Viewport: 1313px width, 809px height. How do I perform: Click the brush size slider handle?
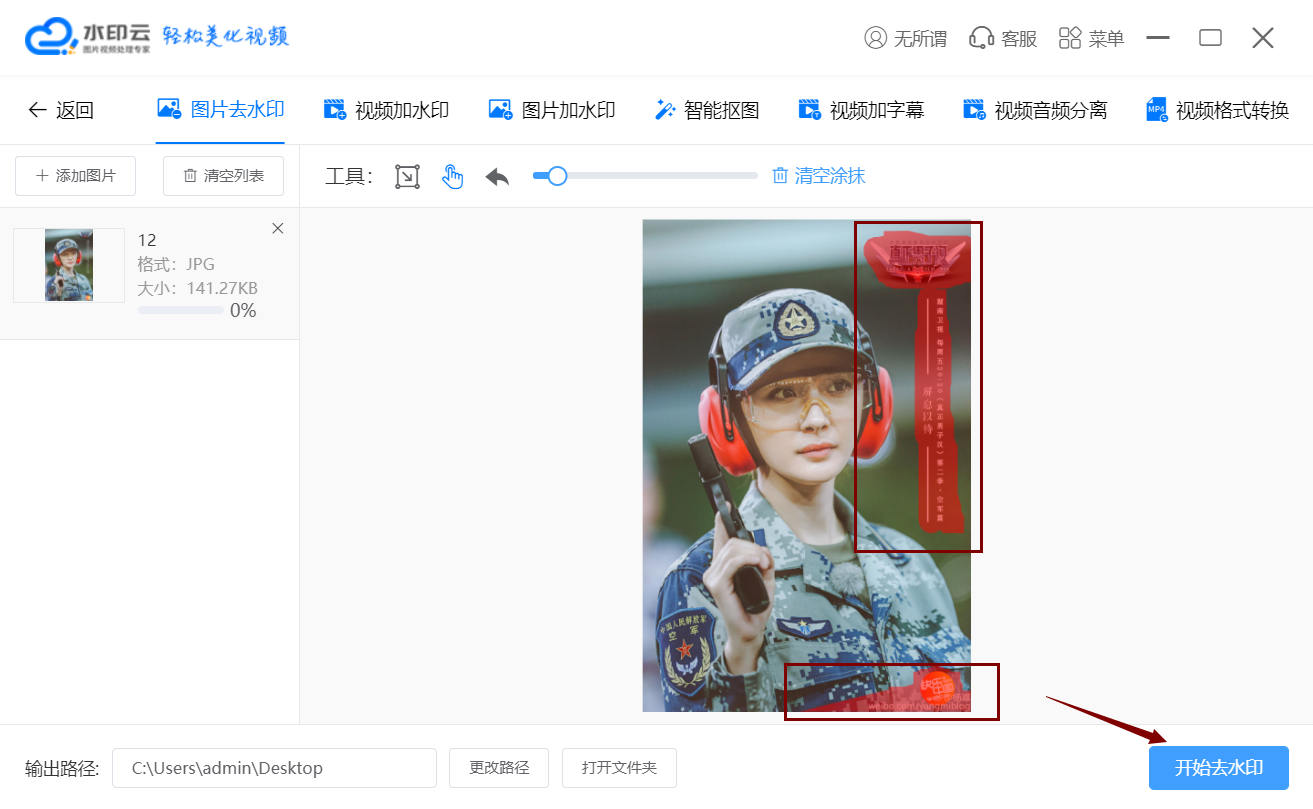[x=557, y=176]
